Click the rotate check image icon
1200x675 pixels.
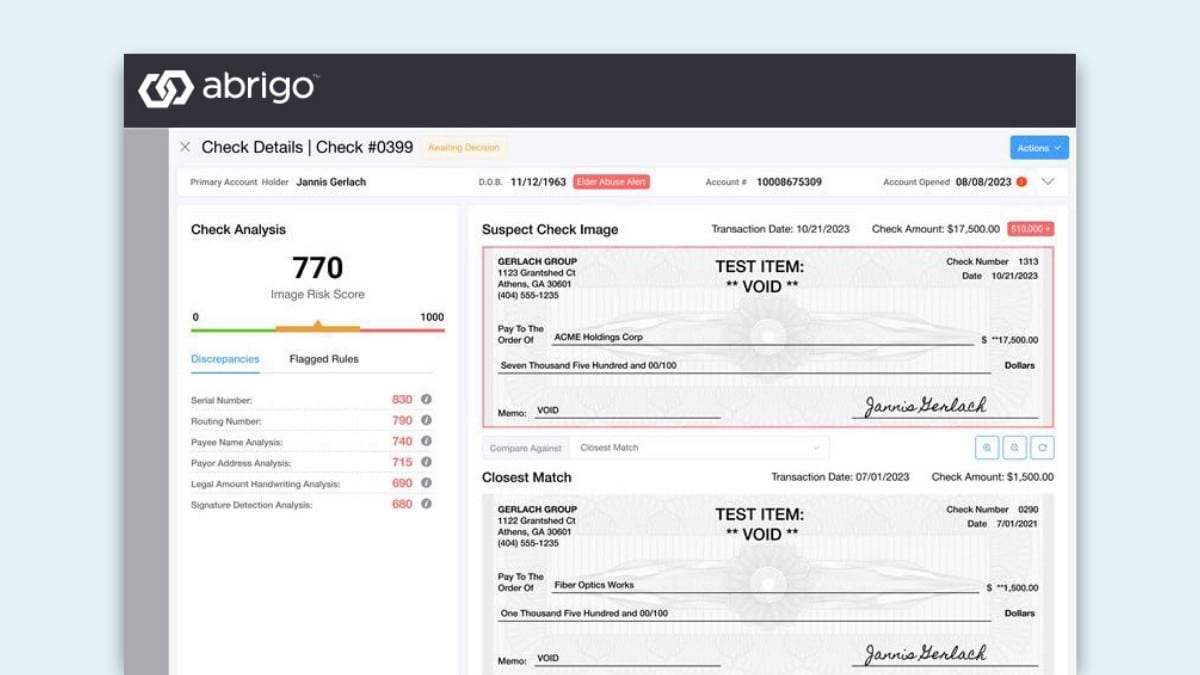click(1043, 447)
